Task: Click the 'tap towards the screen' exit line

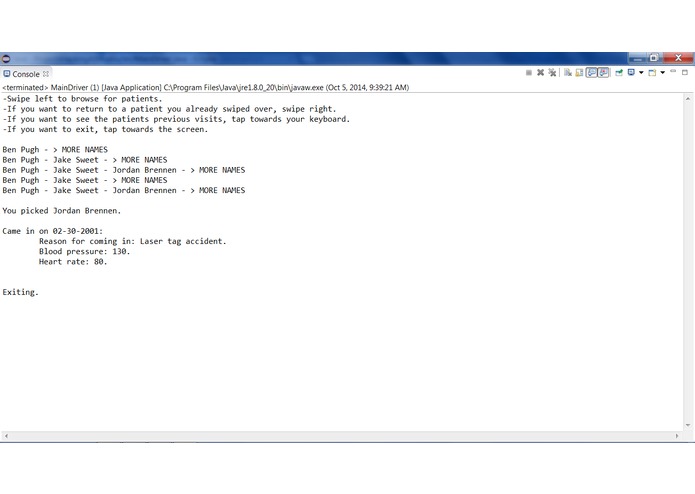Action: click(105, 129)
